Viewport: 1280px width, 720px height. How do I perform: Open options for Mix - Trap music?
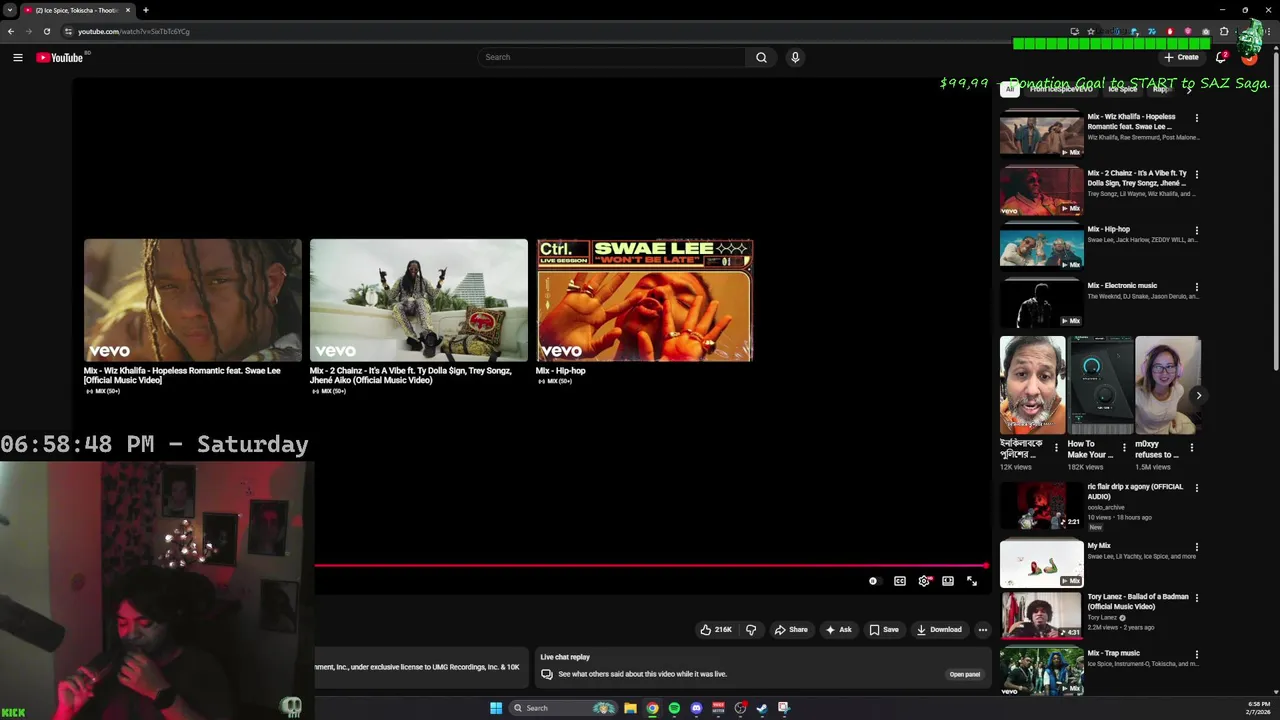pos(1197,655)
